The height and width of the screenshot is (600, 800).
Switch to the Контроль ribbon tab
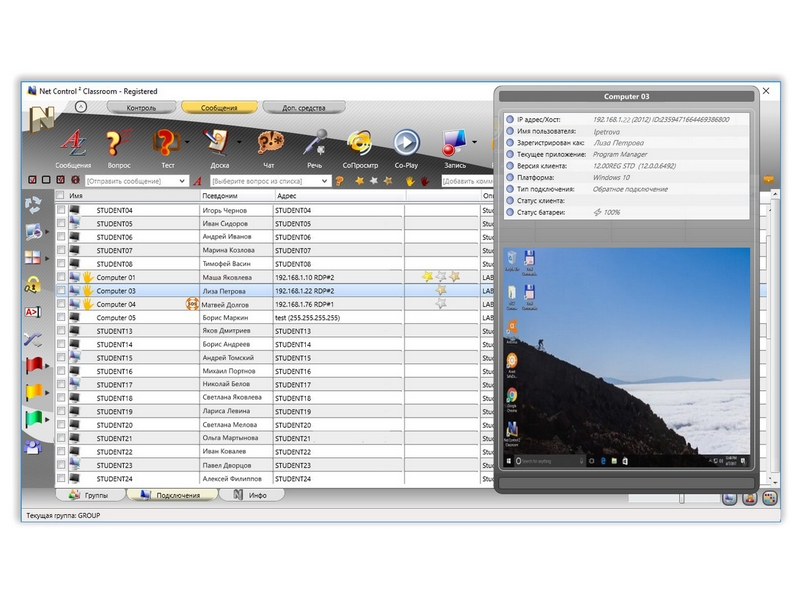pyautogui.click(x=141, y=108)
